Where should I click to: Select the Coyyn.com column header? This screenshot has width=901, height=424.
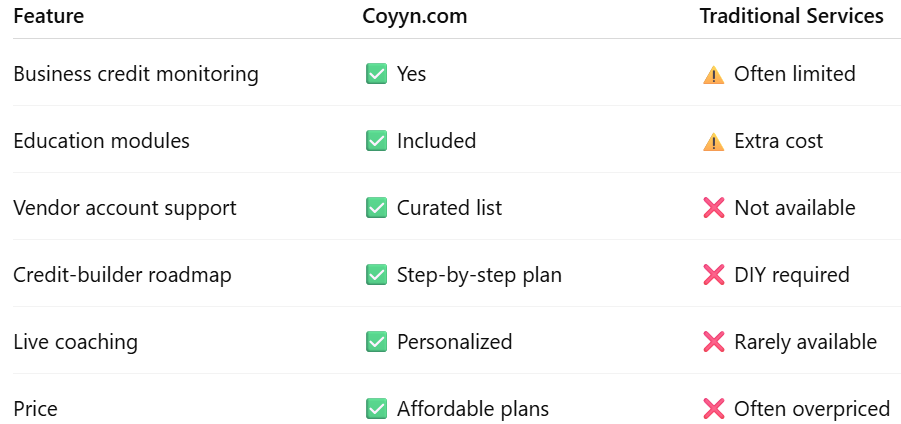tap(414, 17)
